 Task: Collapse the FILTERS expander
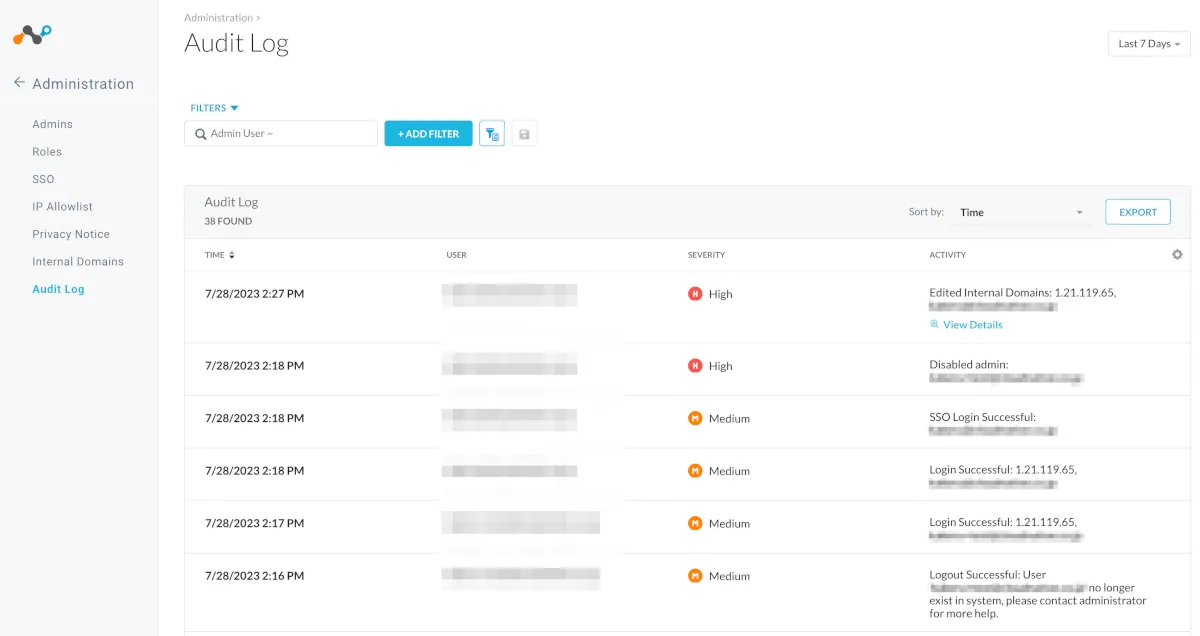click(x=214, y=108)
